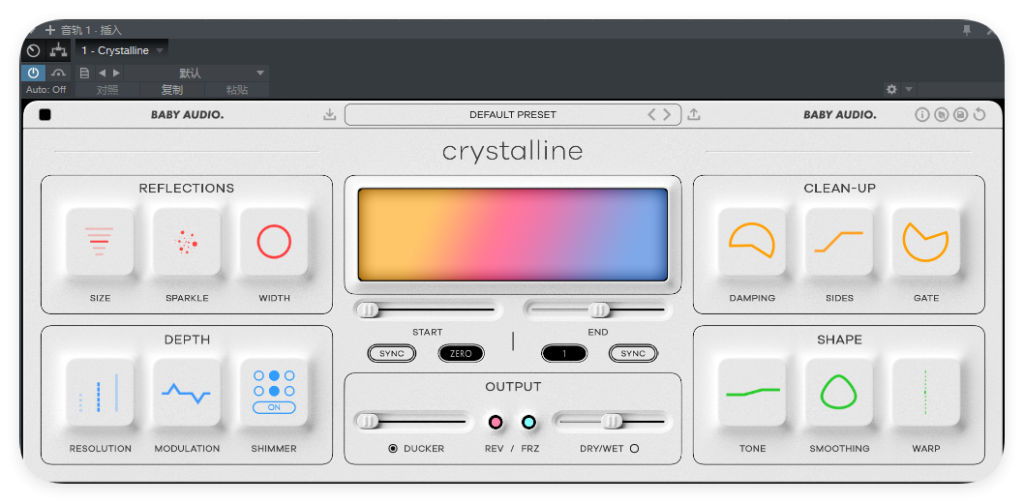This screenshot has width=1024, height=503.
Task: Click the Auto: Off automation label
Action: coord(46,90)
